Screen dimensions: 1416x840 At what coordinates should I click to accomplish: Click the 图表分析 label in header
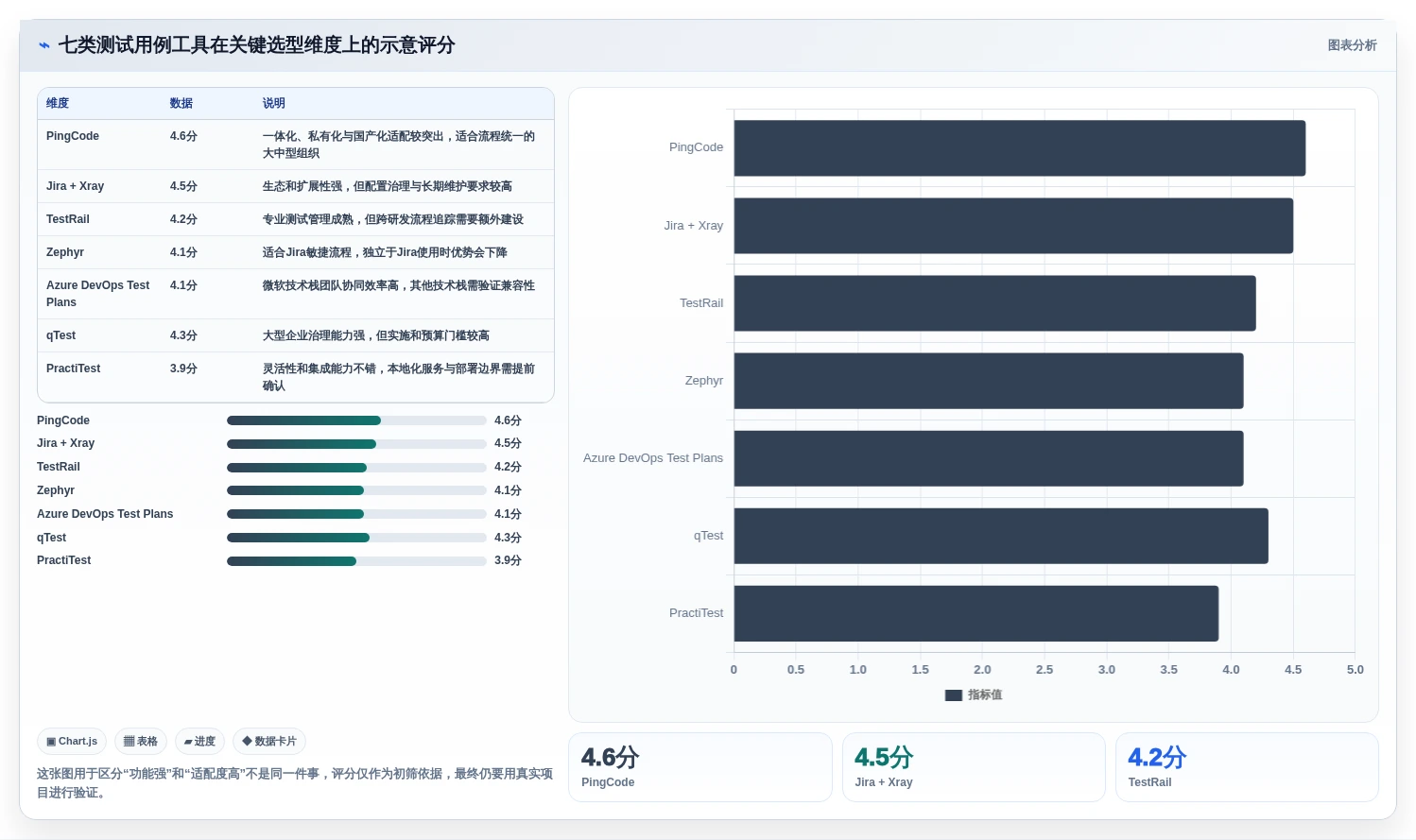pos(1352,45)
